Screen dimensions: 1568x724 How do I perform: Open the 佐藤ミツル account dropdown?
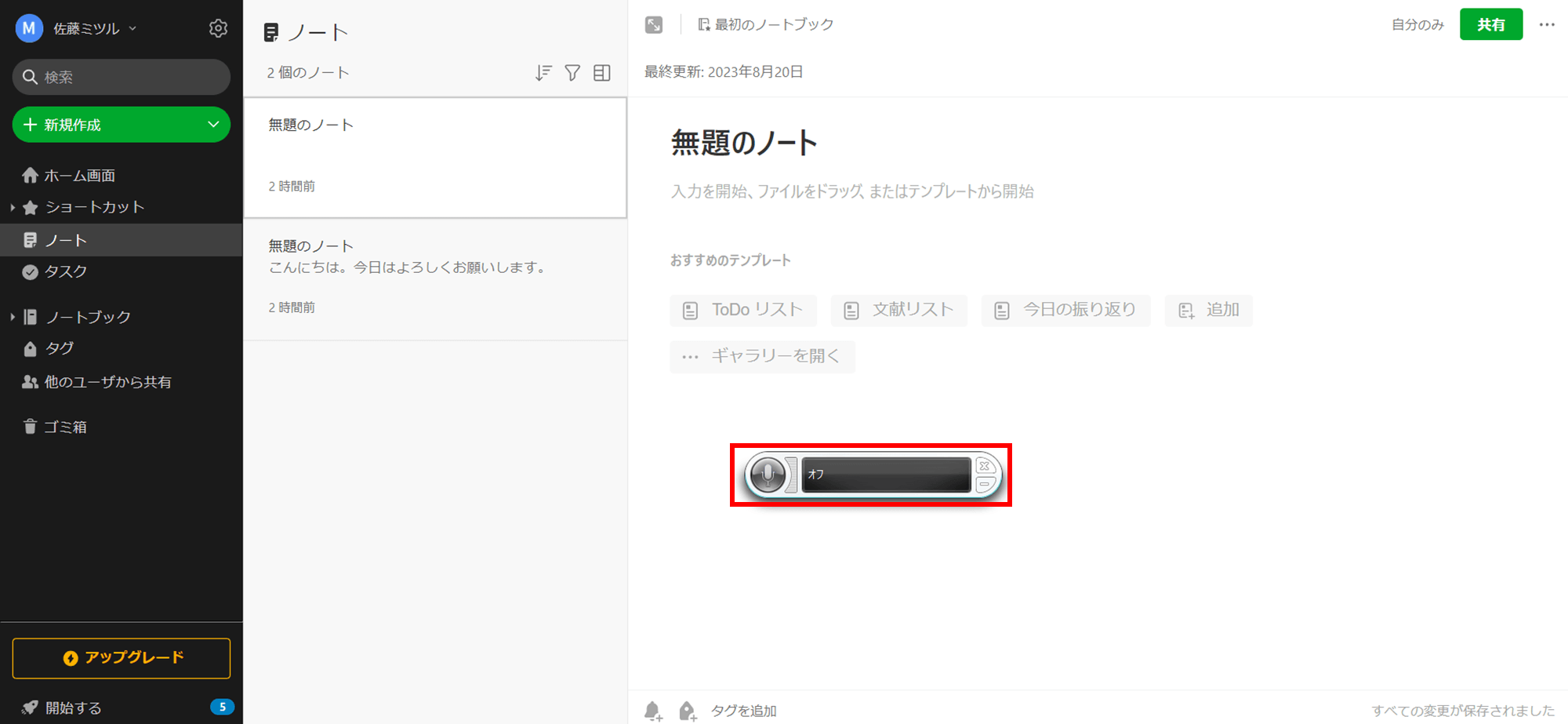click(x=94, y=28)
